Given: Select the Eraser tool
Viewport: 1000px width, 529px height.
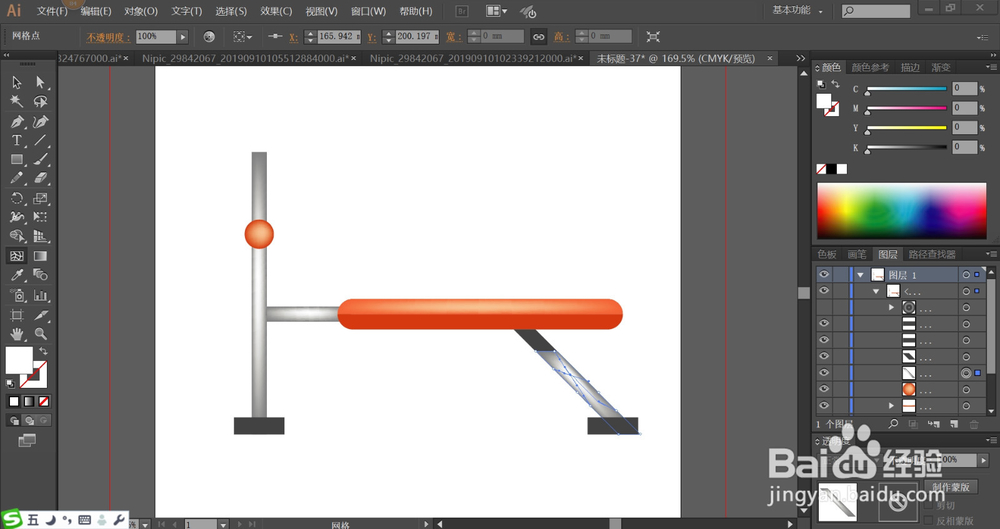Looking at the screenshot, I should pyautogui.click(x=40, y=179).
